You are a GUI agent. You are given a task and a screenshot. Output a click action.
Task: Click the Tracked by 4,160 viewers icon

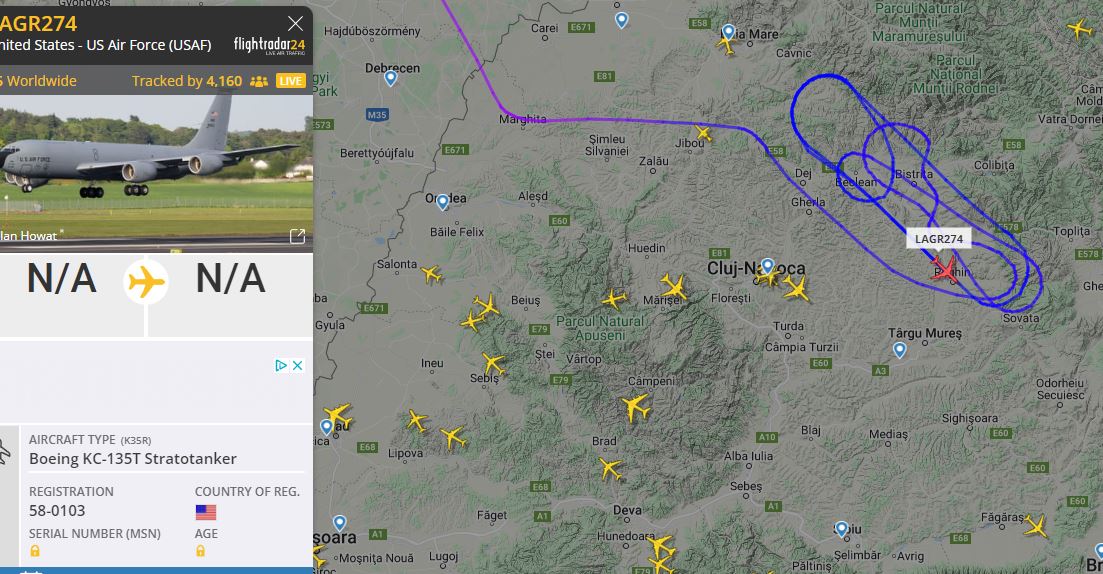pyautogui.click(x=259, y=82)
